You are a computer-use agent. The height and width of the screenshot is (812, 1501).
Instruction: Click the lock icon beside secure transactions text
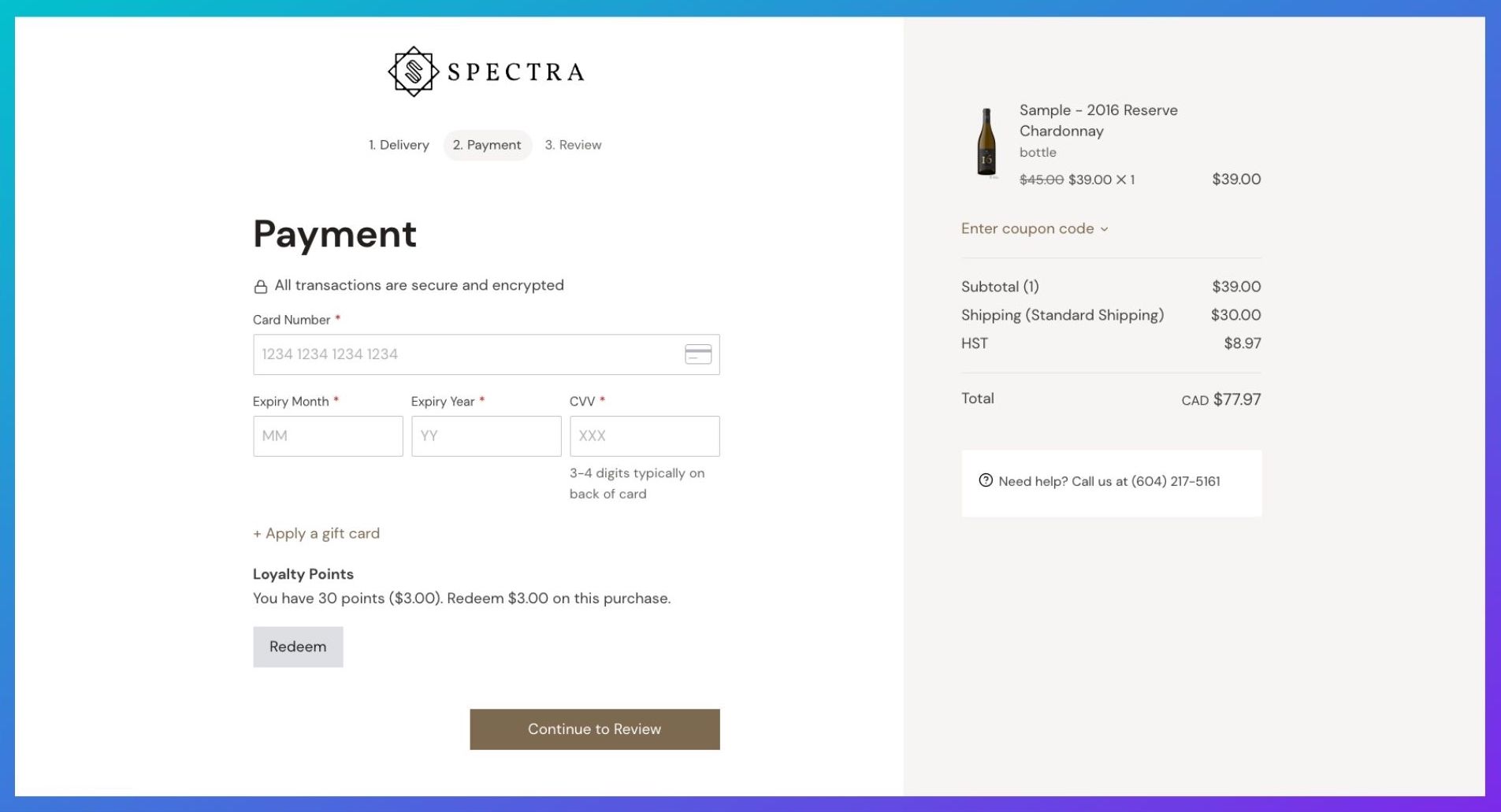pyautogui.click(x=260, y=287)
